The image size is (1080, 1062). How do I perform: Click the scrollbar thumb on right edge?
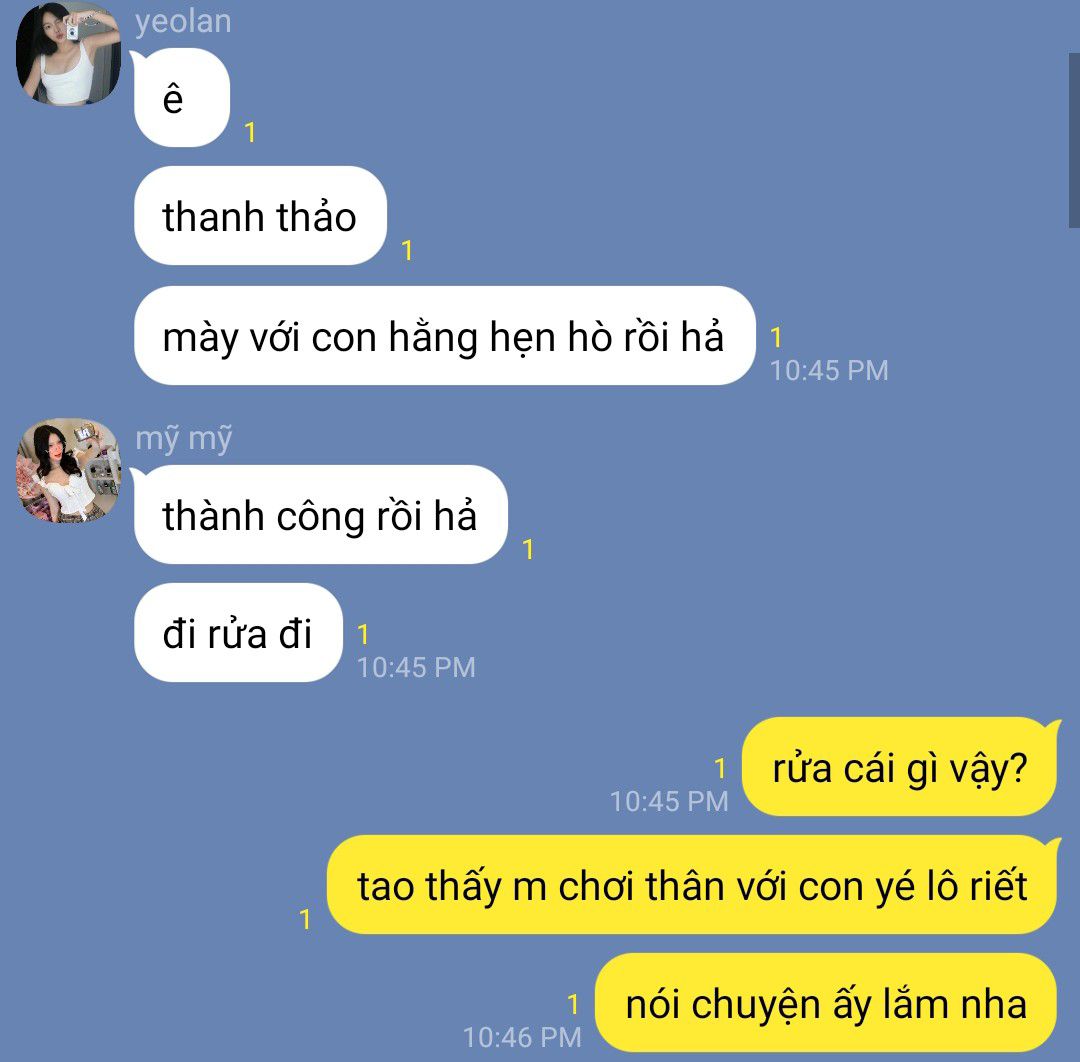1074,140
